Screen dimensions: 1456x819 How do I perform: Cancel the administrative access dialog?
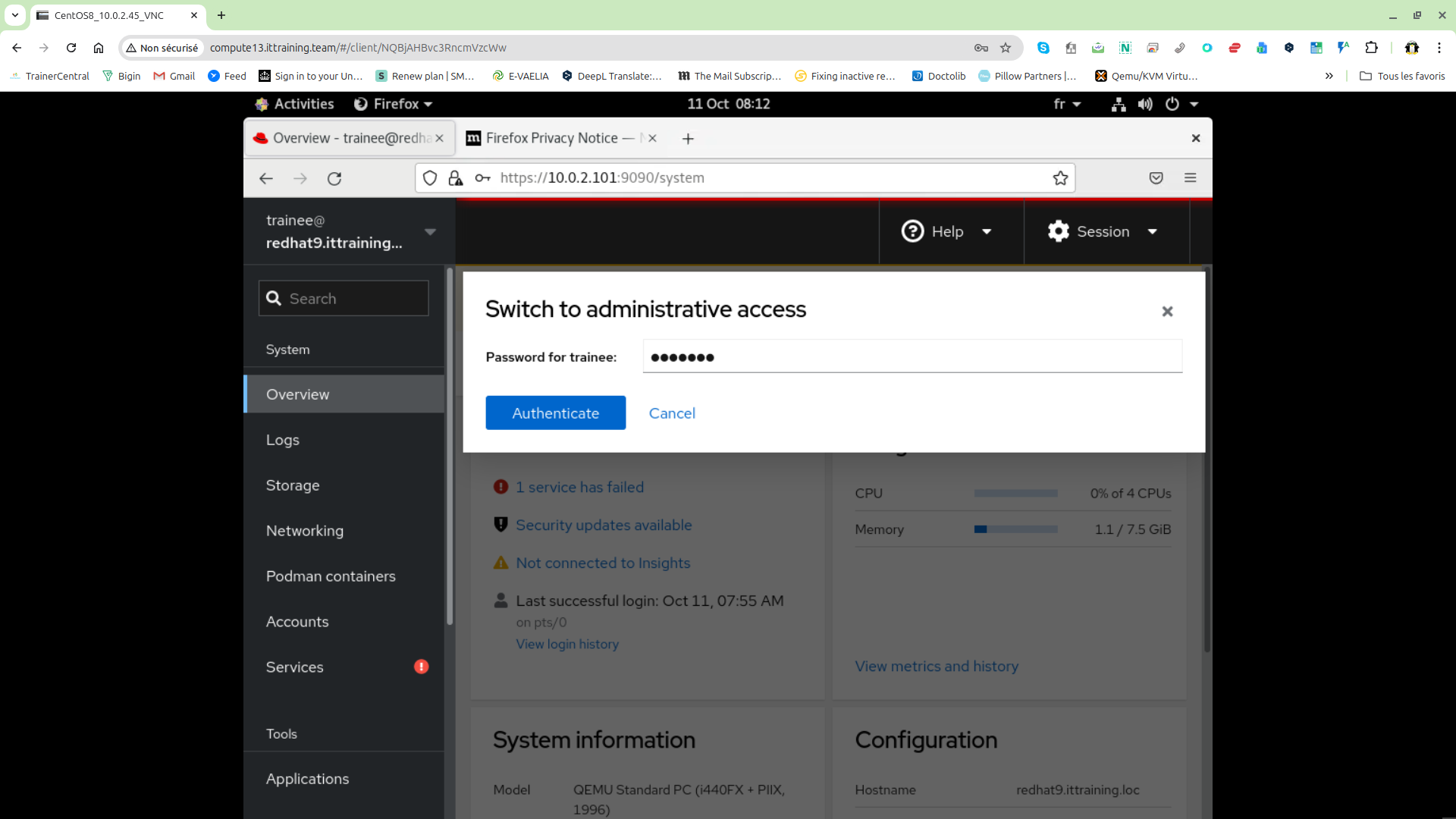pos(672,413)
